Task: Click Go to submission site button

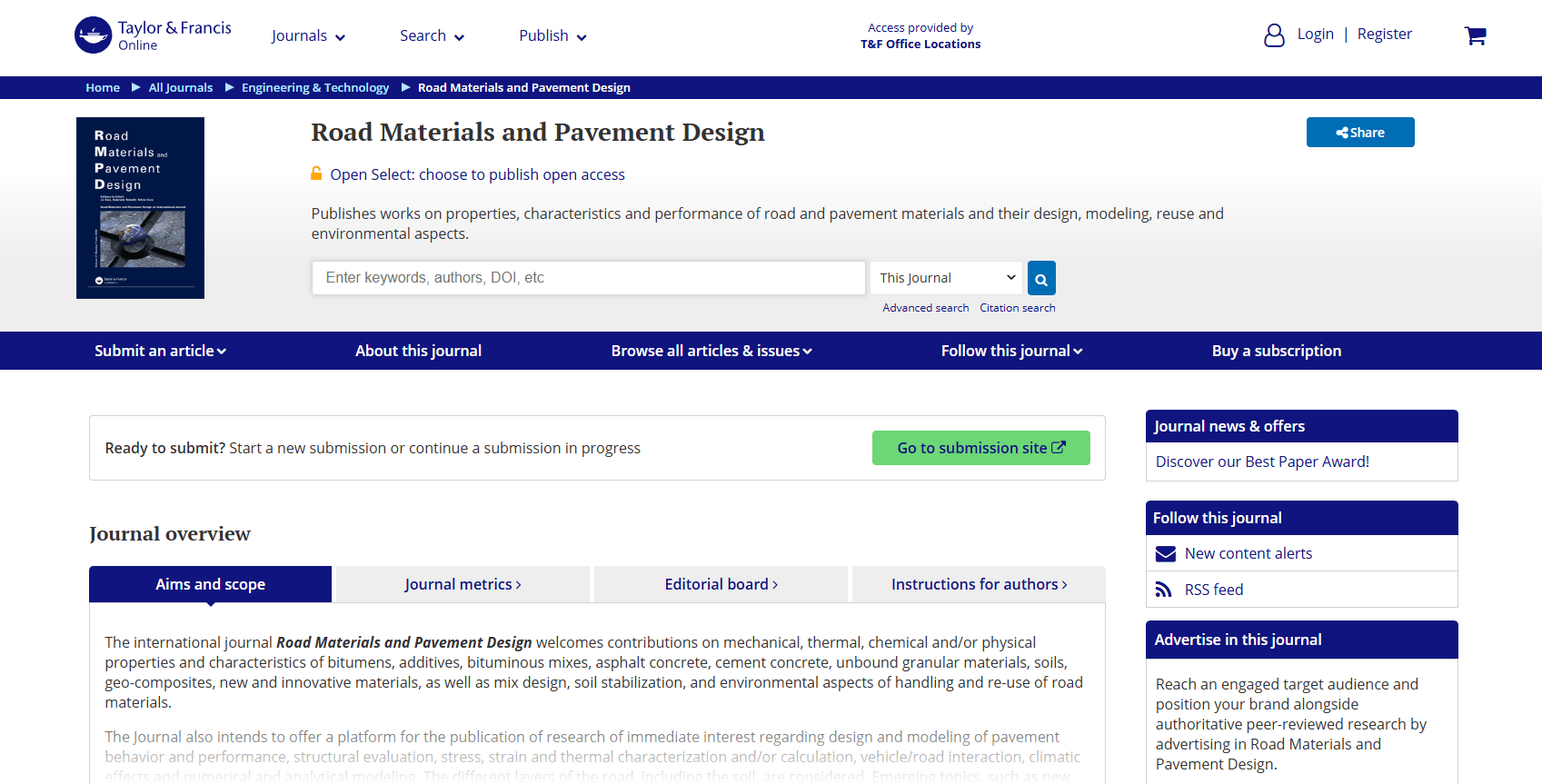Action: pyautogui.click(x=980, y=448)
